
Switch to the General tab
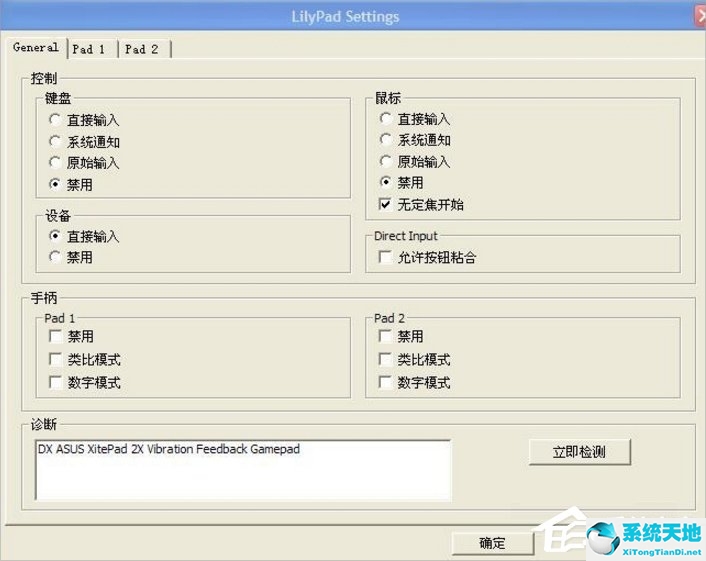tap(36, 47)
